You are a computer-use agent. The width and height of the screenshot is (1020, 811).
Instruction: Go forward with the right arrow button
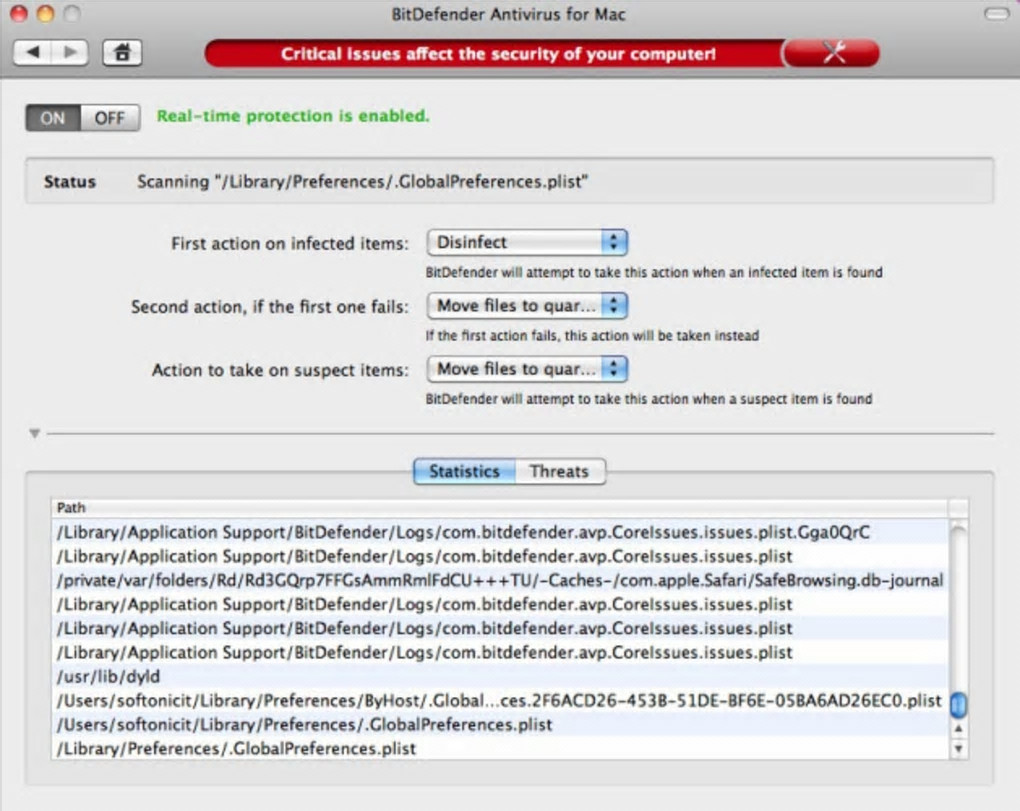point(70,53)
